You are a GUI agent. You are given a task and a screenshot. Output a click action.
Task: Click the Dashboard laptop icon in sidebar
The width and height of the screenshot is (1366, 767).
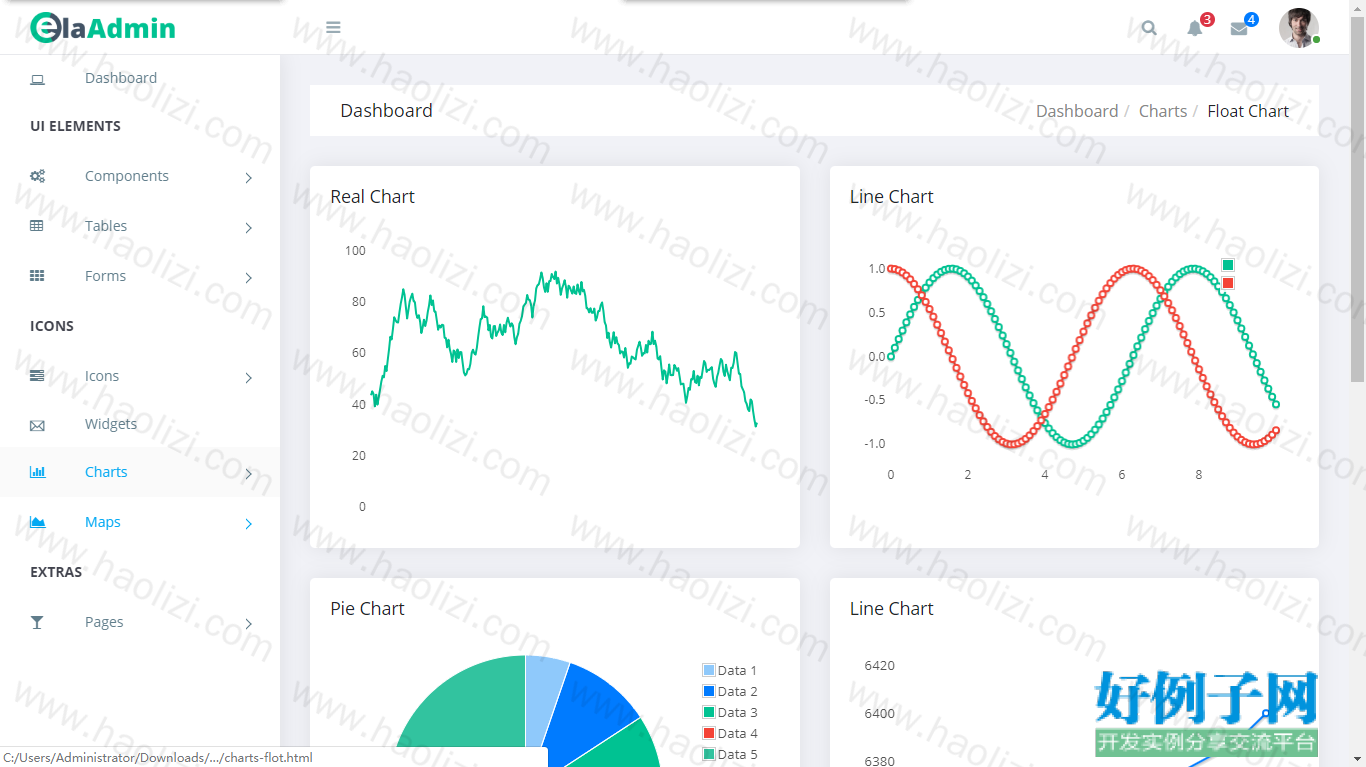tap(37, 79)
